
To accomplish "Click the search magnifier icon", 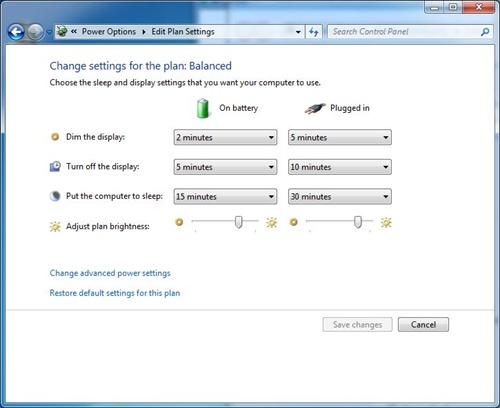I will 485,32.
